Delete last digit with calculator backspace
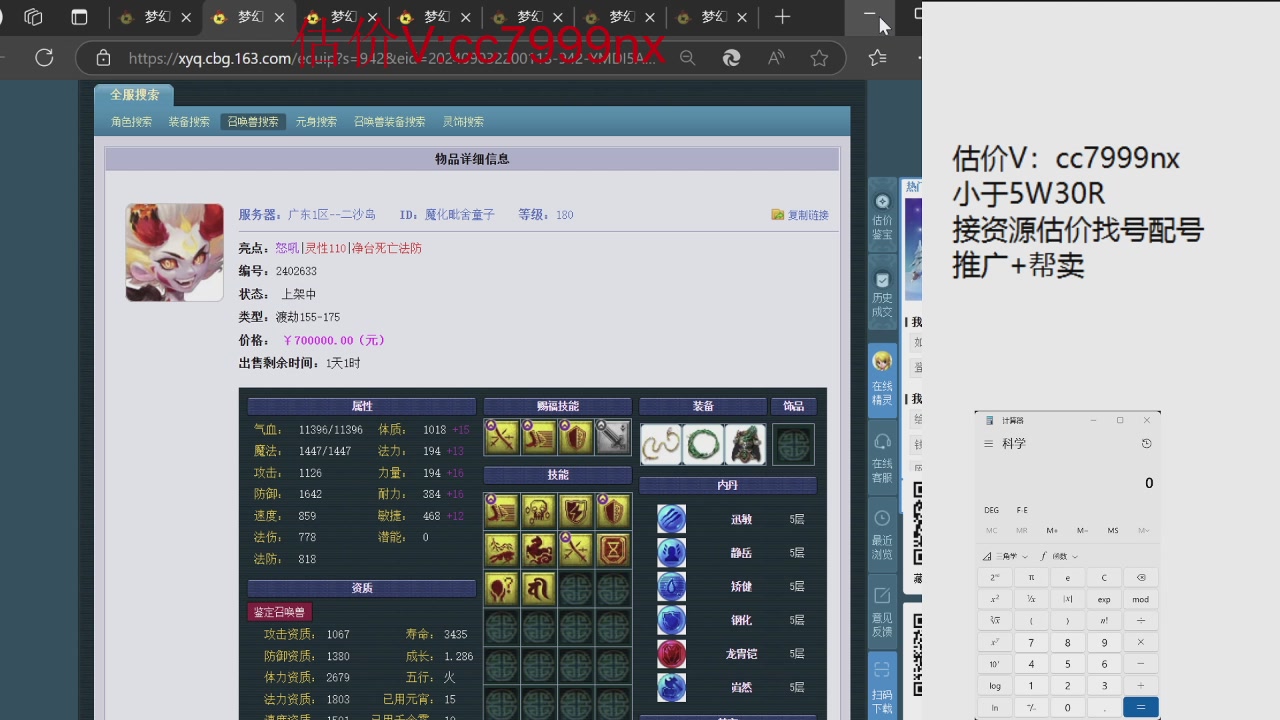1280x720 pixels. 1141,577
